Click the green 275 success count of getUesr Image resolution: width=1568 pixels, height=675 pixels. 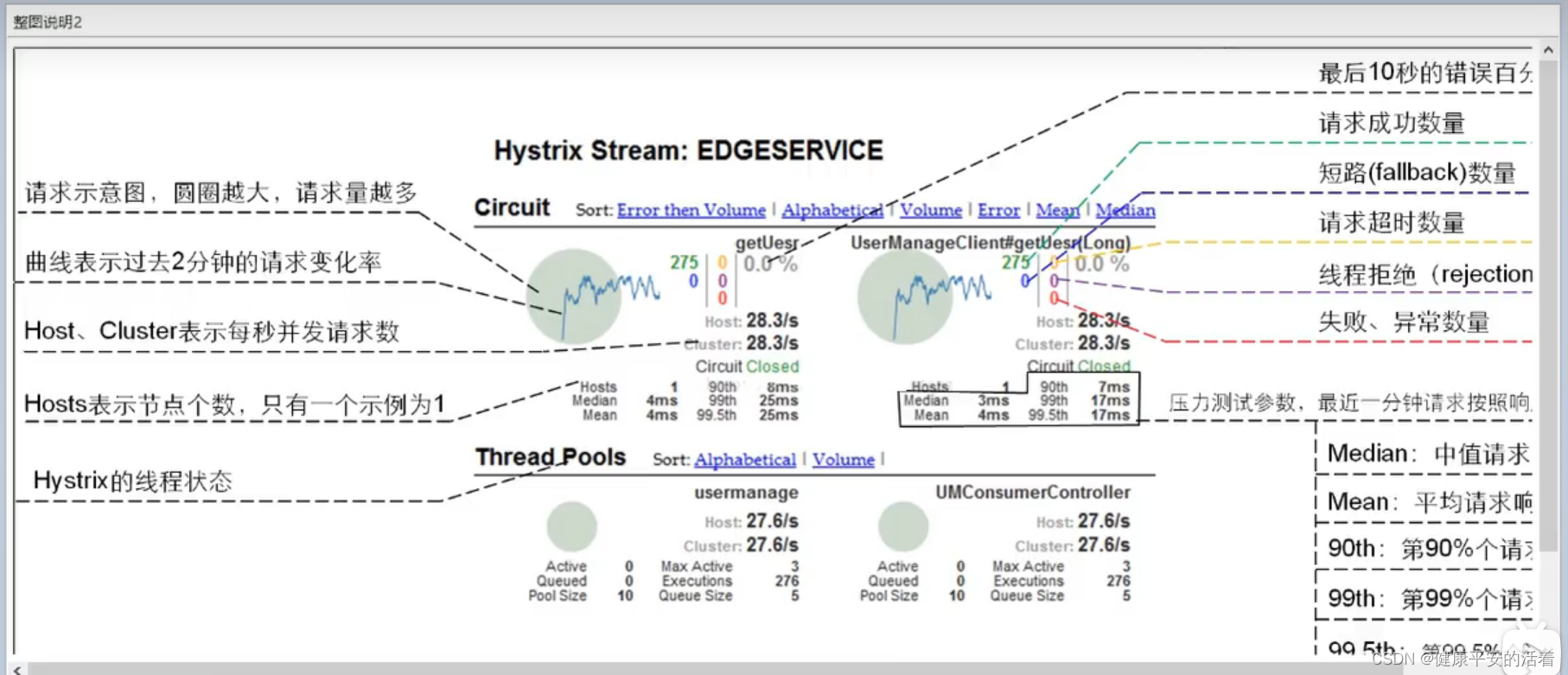[684, 262]
